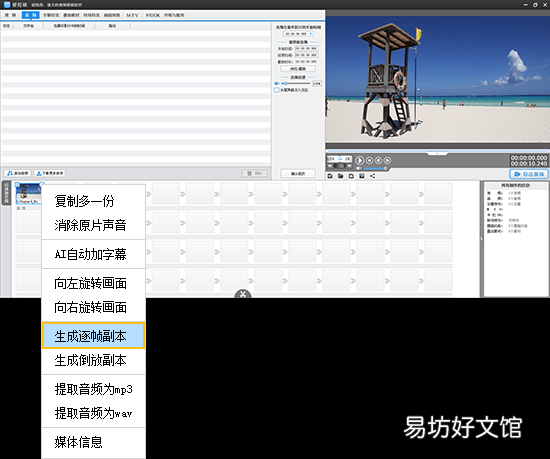Viewport: 550px width, 459px height.
Task: Select the 1X playback speed option
Action: 339,159
